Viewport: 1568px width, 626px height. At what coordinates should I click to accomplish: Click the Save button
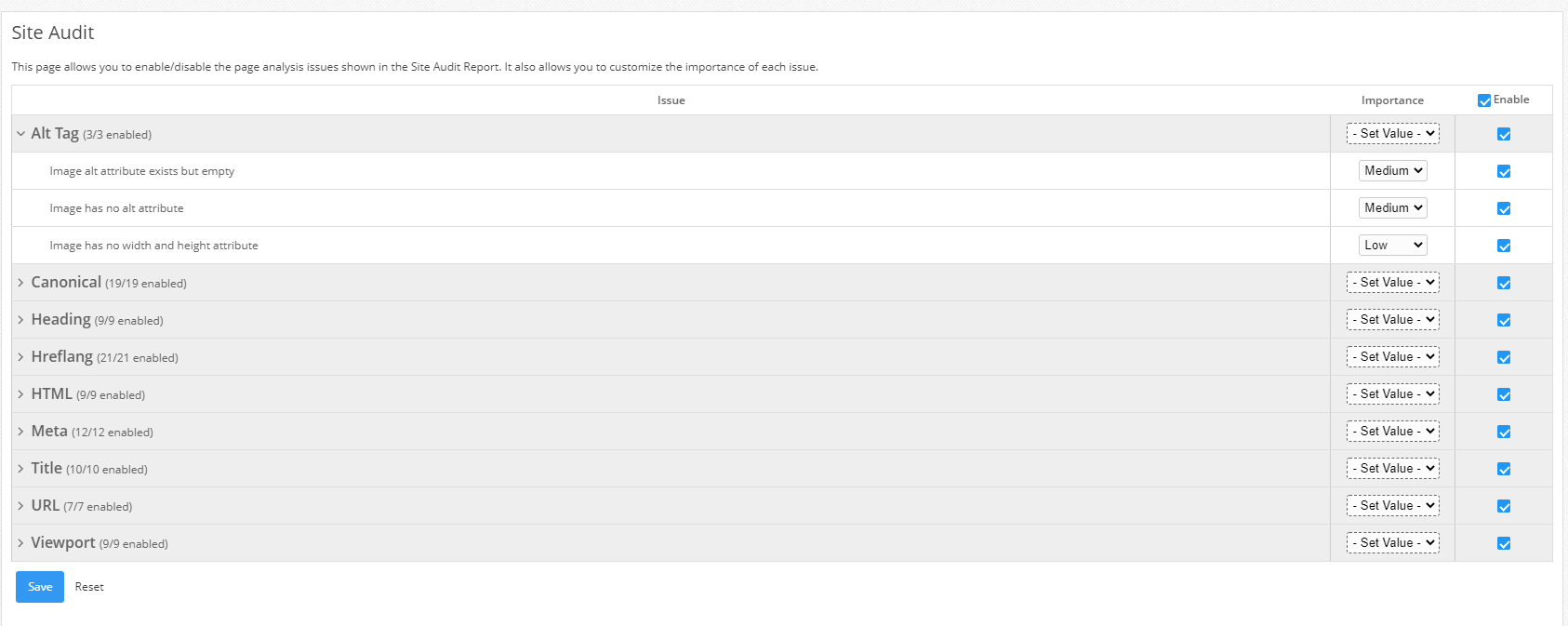coord(40,587)
